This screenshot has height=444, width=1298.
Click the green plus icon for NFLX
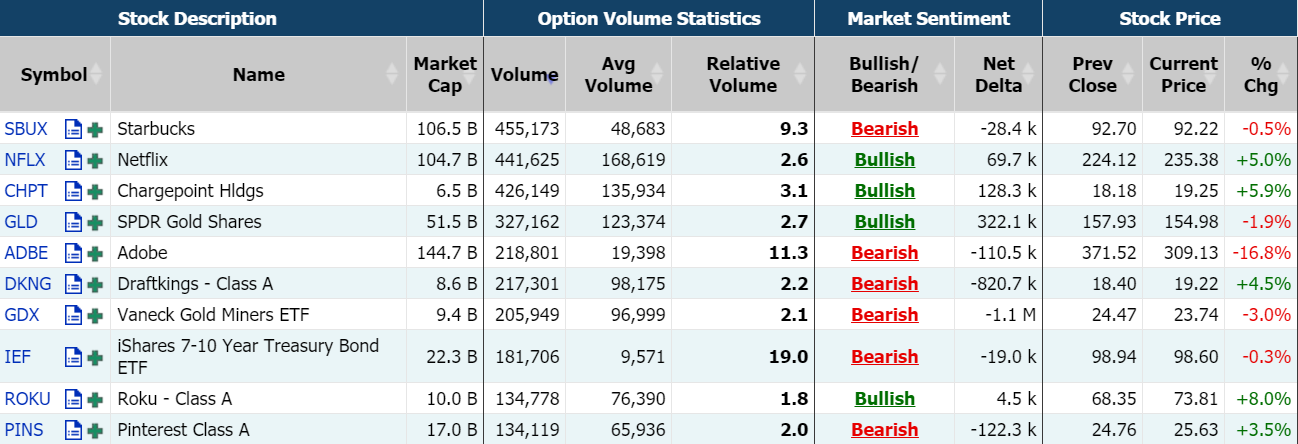click(95, 160)
